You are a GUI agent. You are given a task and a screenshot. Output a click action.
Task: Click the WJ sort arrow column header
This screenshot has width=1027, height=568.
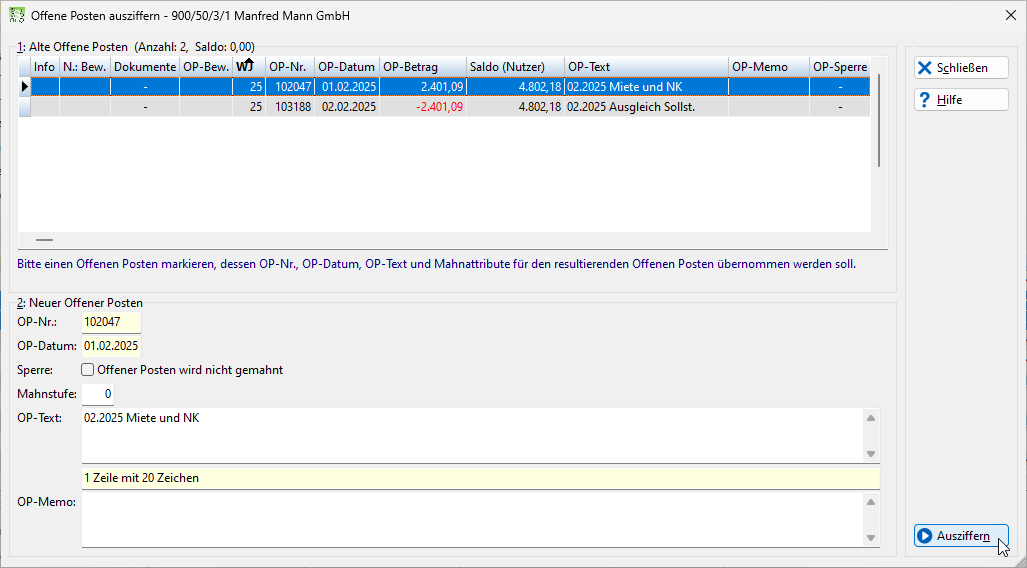point(249,66)
